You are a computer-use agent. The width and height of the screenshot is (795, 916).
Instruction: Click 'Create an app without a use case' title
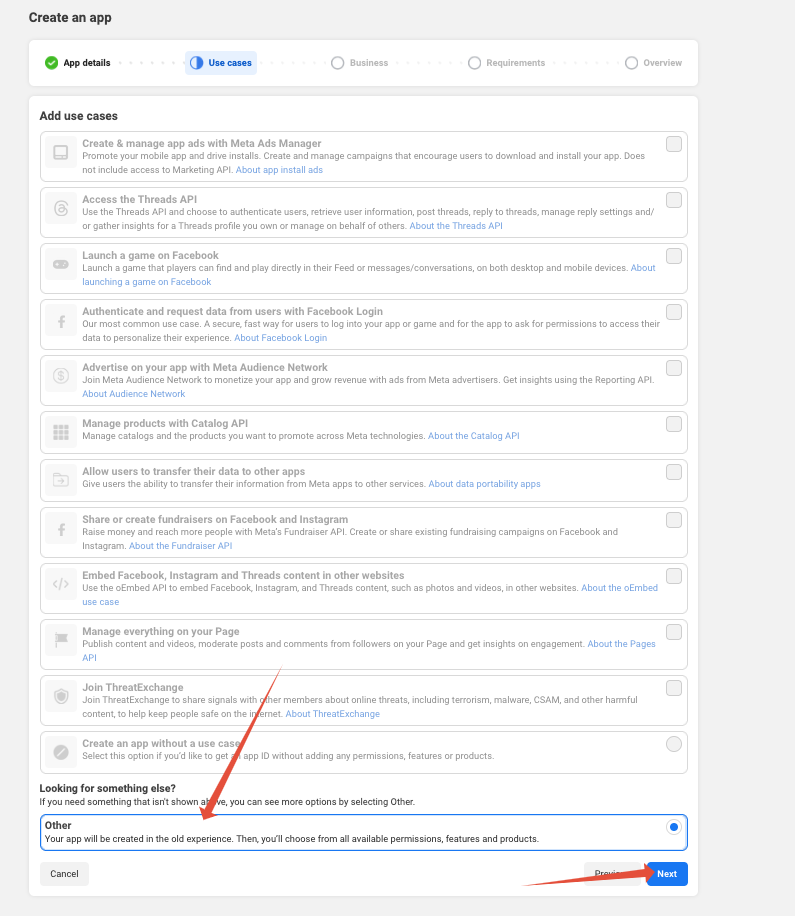pyautogui.click(x=161, y=744)
